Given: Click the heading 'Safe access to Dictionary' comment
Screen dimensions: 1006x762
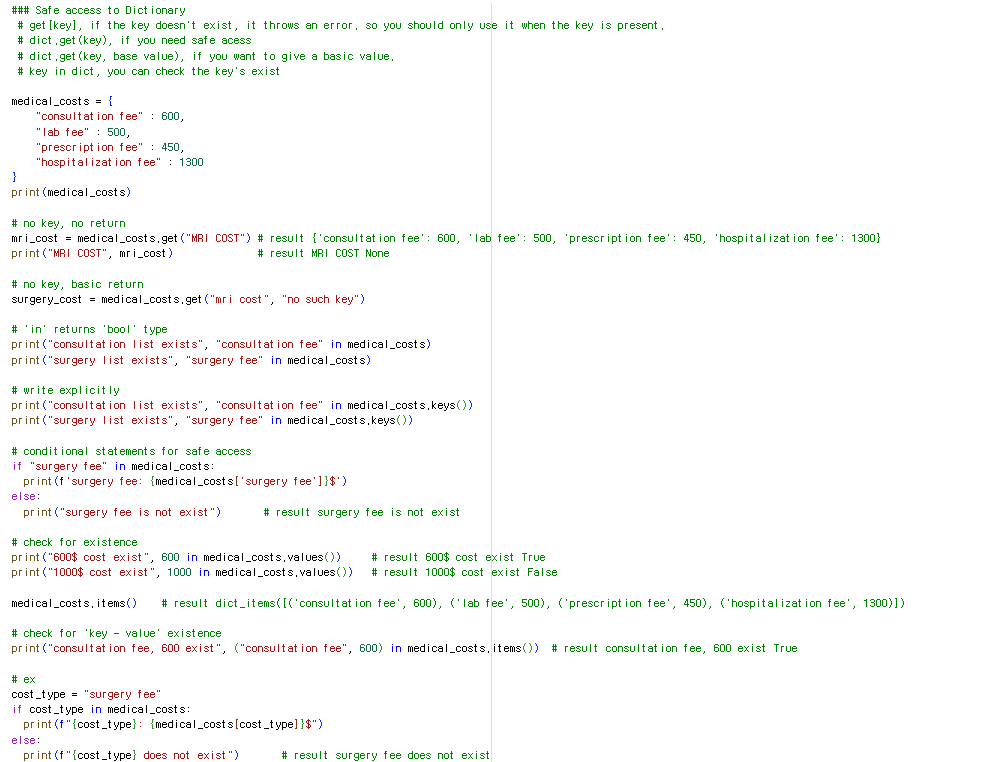Looking at the screenshot, I should 99,10.
